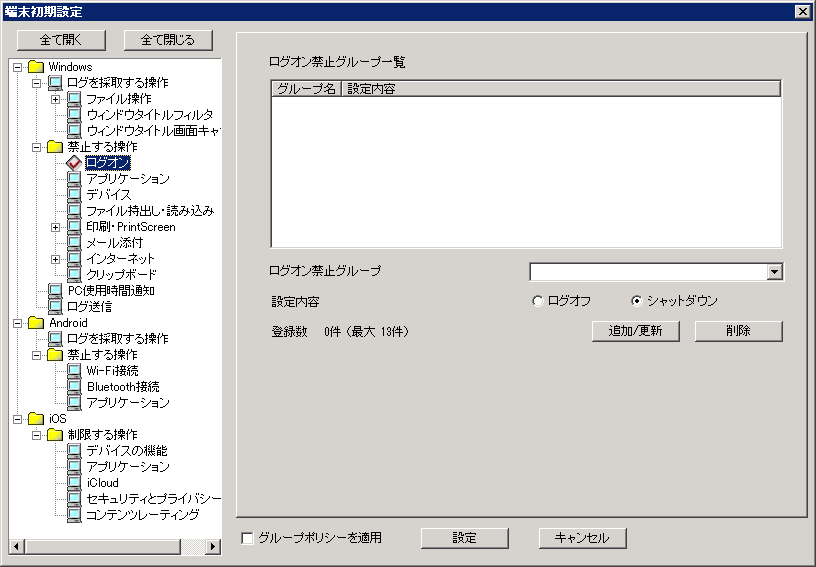
Task: Close the 端末初期設定 dialog
Action: coord(802,11)
